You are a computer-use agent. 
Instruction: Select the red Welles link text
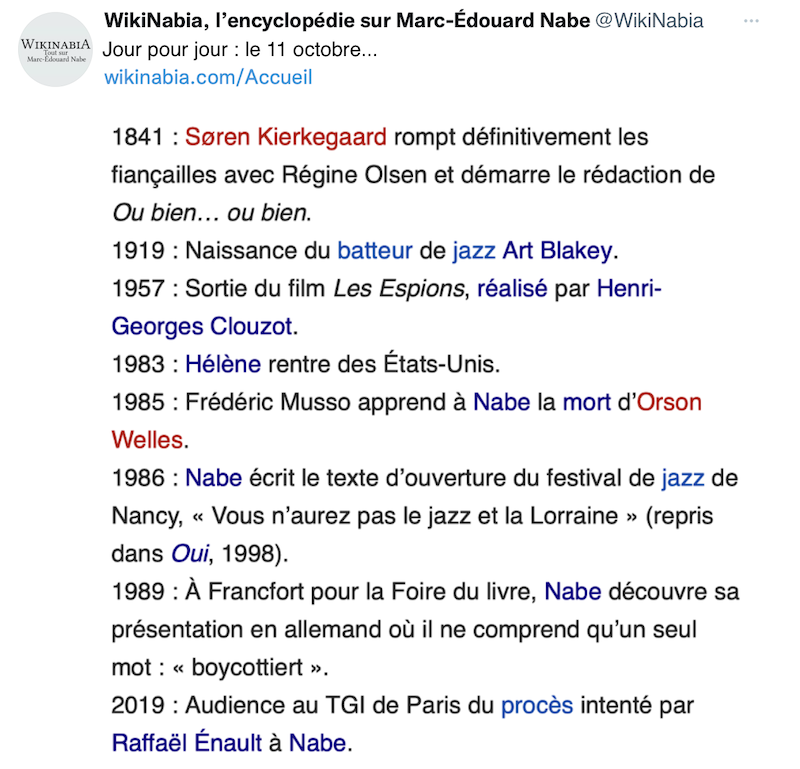pos(147,440)
